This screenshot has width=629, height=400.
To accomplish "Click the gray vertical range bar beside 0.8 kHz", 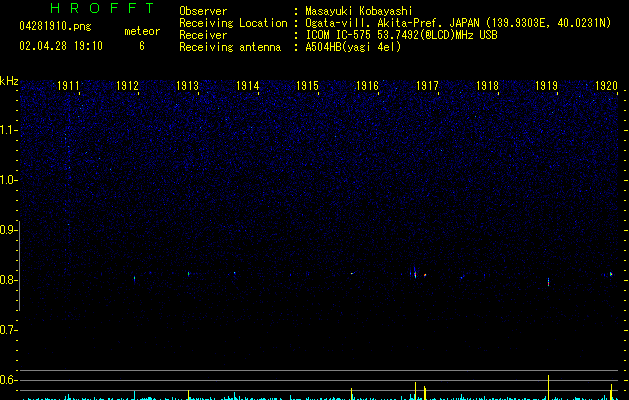I will pyautogui.click(x=20, y=265).
